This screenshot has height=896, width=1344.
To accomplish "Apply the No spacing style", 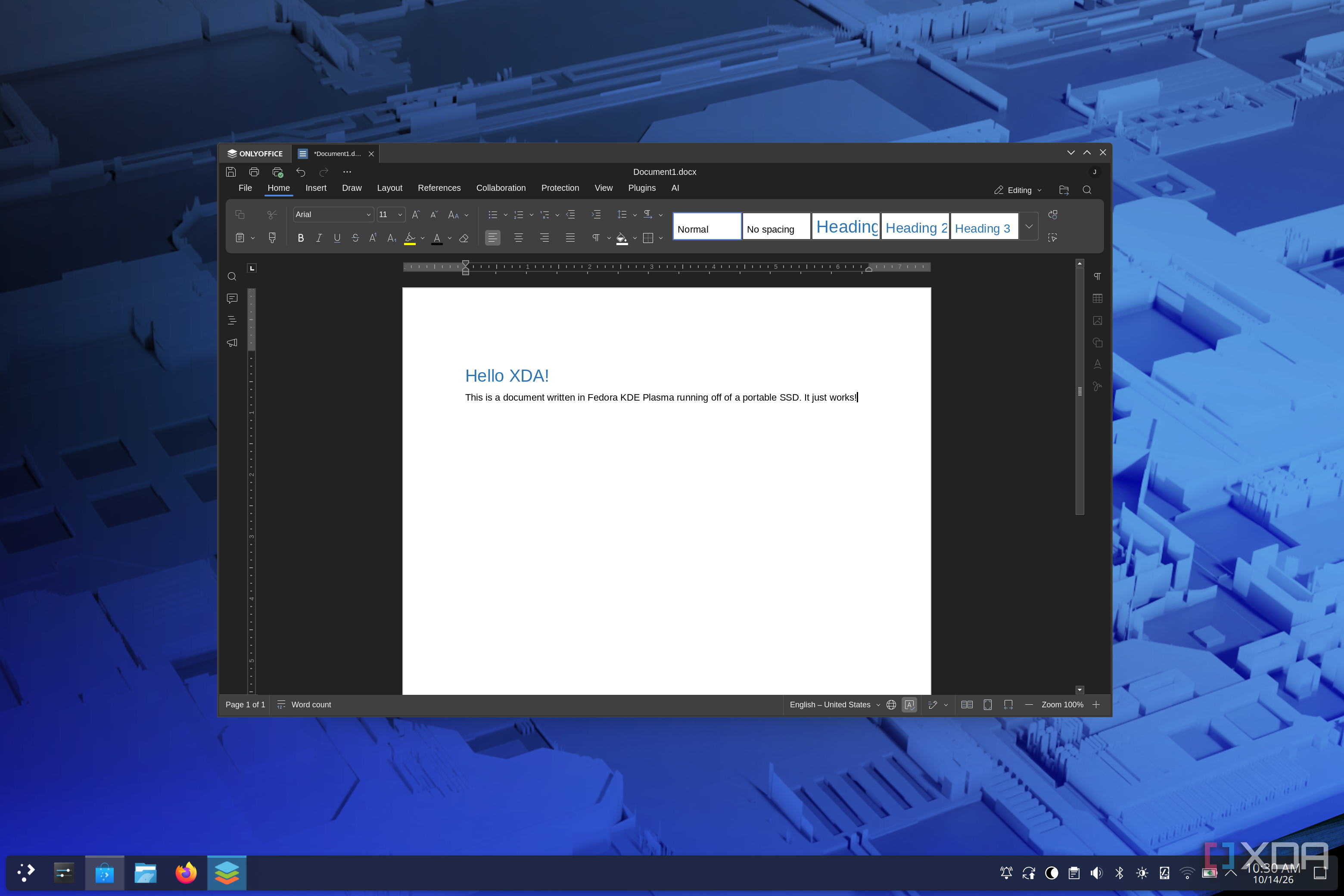I will (776, 226).
